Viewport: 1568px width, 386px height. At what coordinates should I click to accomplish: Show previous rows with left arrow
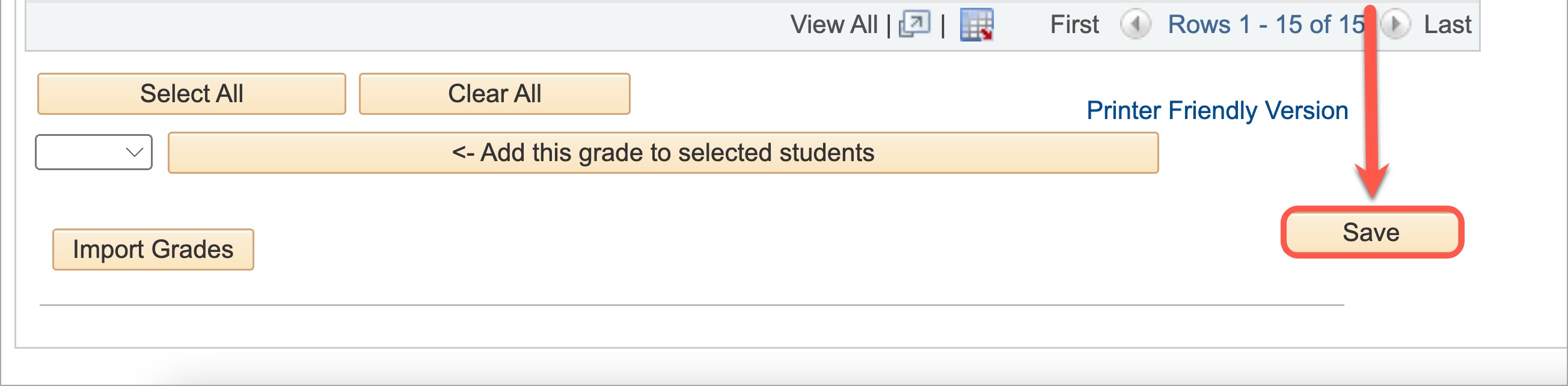pyautogui.click(x=1135, y=25)
